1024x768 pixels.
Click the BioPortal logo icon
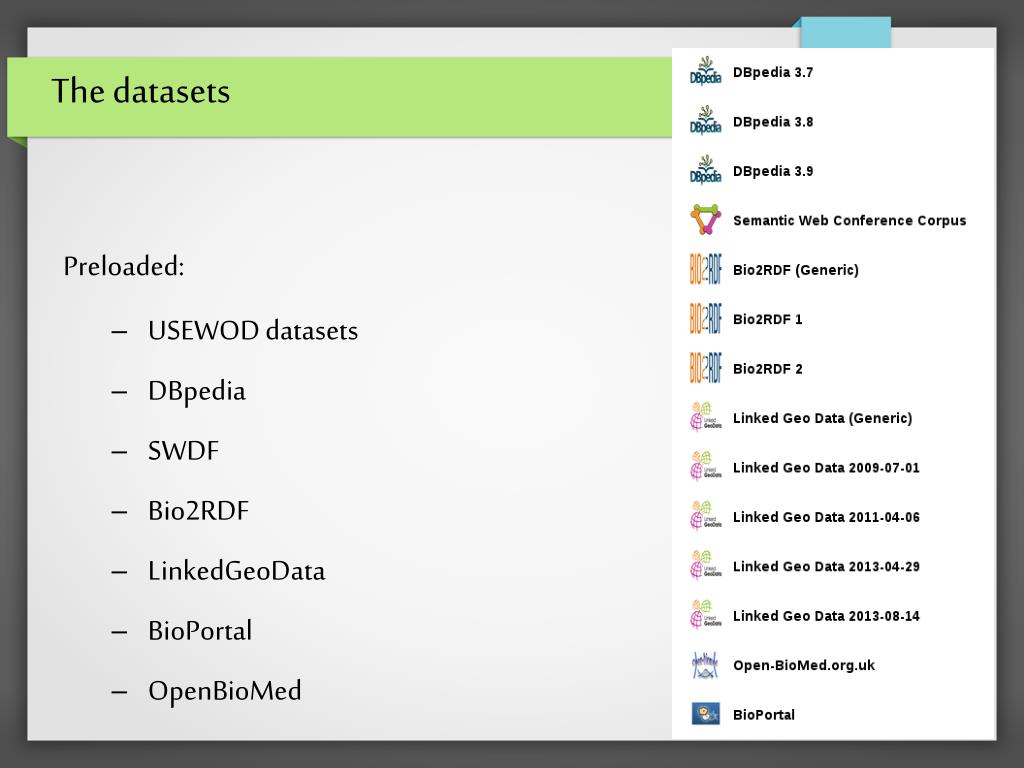click(x=705, y=714)
